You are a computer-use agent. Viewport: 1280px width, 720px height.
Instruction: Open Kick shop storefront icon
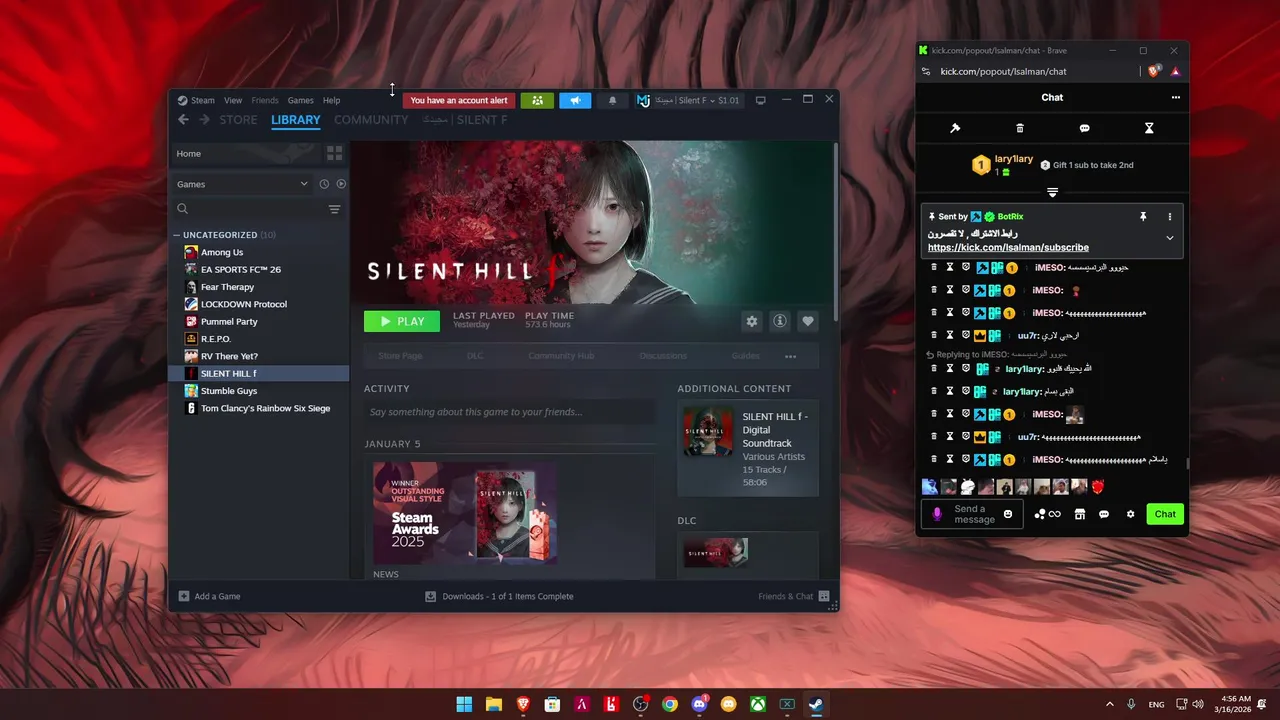(x=1080, y=514)
